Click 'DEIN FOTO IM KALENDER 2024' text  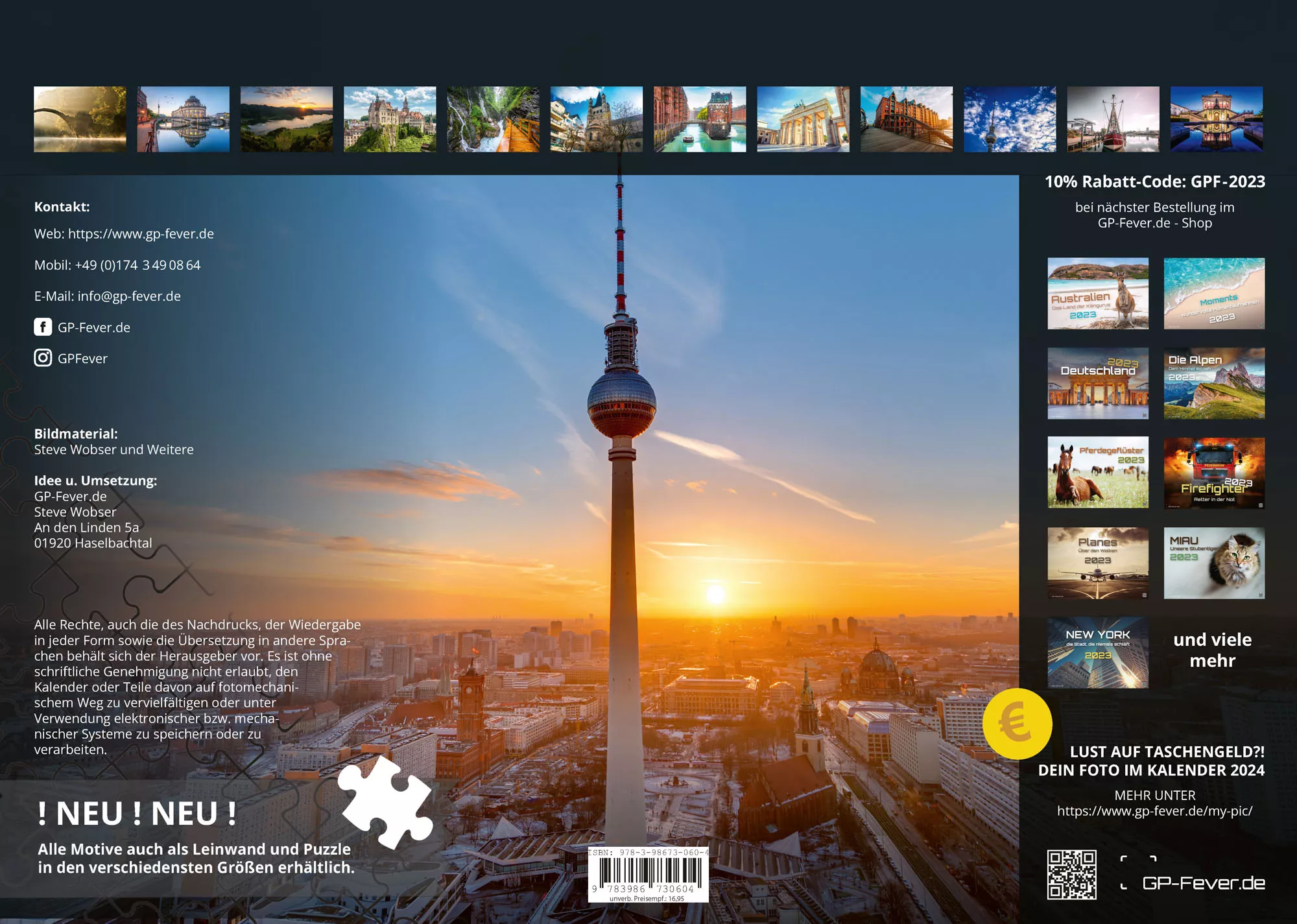click(x=1152, y=770)
